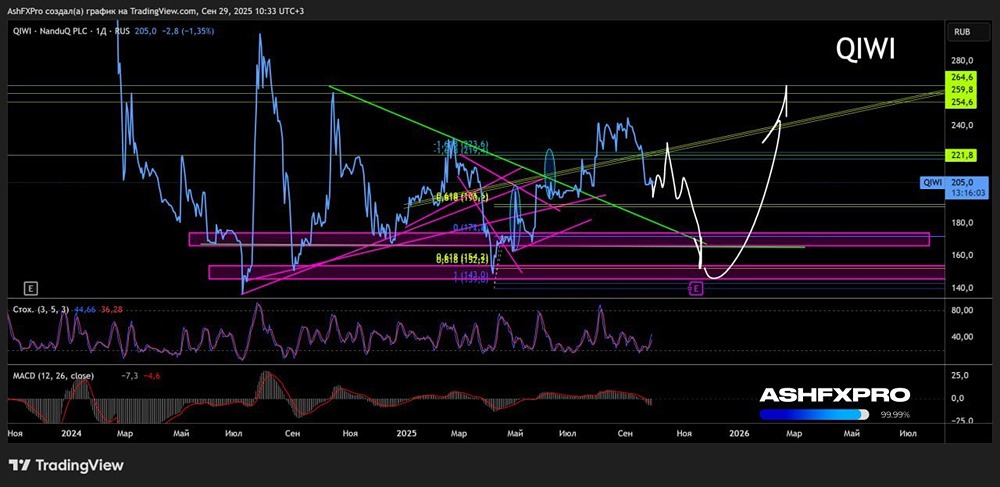Click the Стох. (3, 5, 3) indicator label
The width and height of the screenshot is (1000, 487).
pyautogui.click(x=41, y=309)
